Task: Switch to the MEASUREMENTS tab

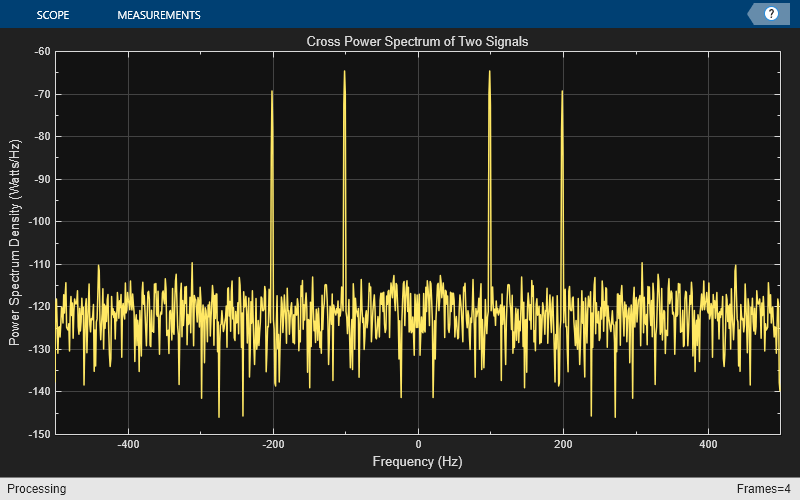Action: coord(159,15)
